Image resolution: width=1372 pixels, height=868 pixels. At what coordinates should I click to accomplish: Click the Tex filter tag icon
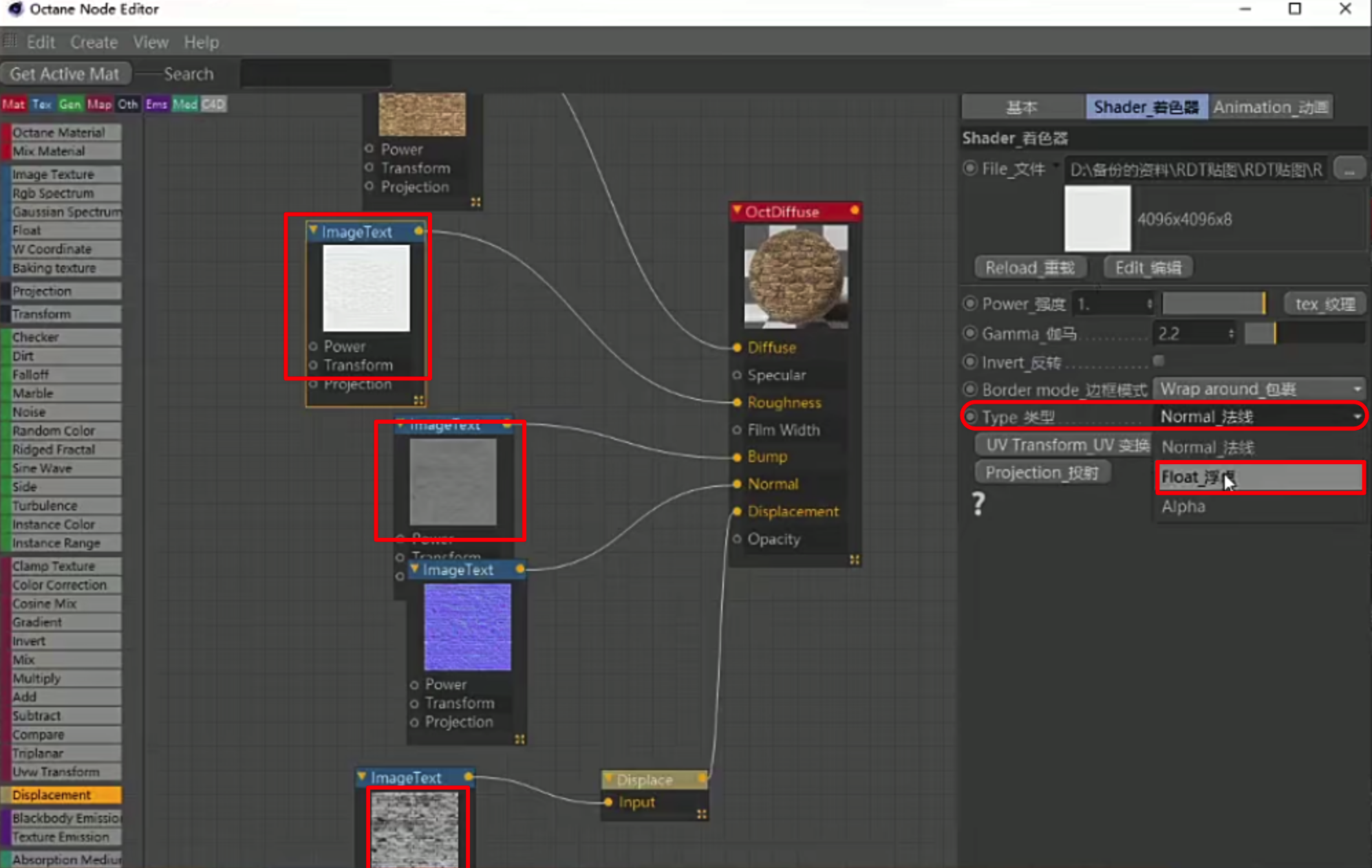pyautogui.click(x=42, y=105)
